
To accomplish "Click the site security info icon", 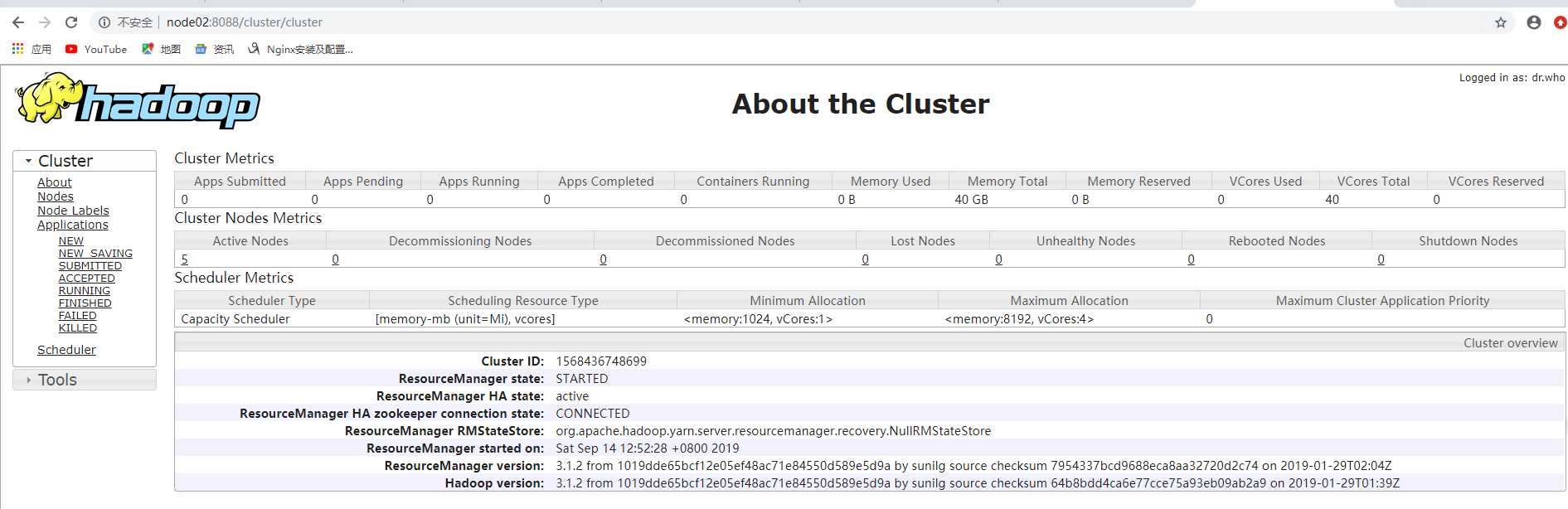I will pos(104,22).
